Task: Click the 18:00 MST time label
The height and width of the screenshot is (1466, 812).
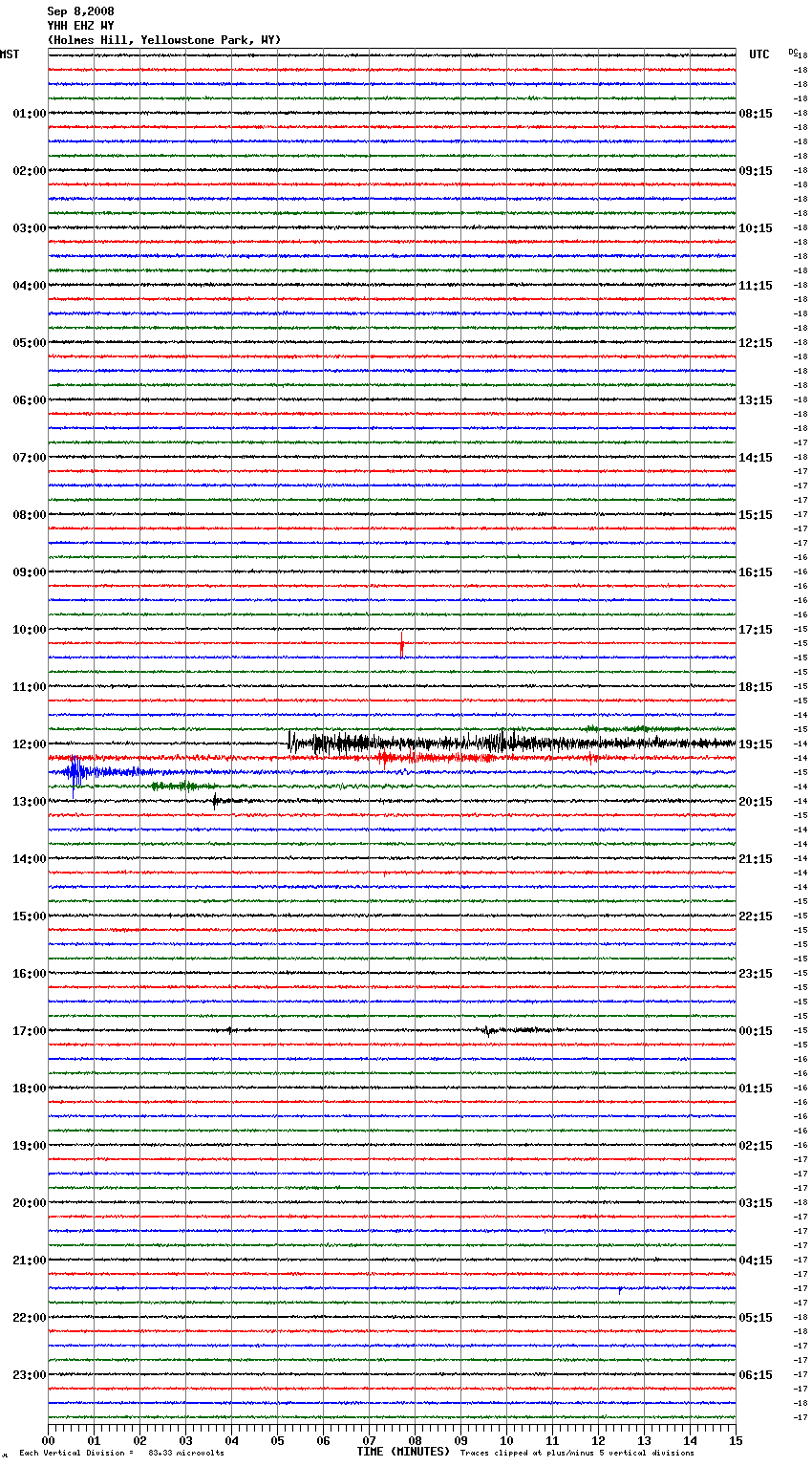Action: (x=29, y=1089)
